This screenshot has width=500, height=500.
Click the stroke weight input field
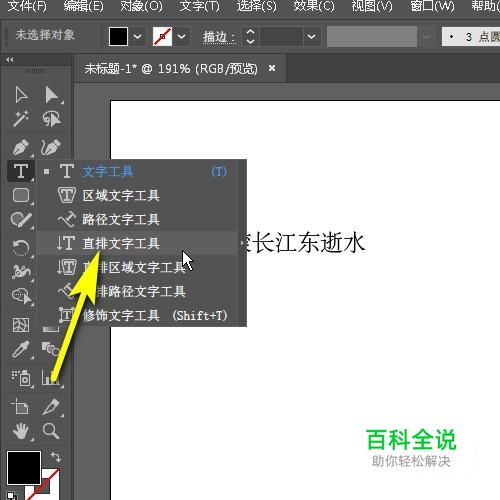(x=281, y=36)
